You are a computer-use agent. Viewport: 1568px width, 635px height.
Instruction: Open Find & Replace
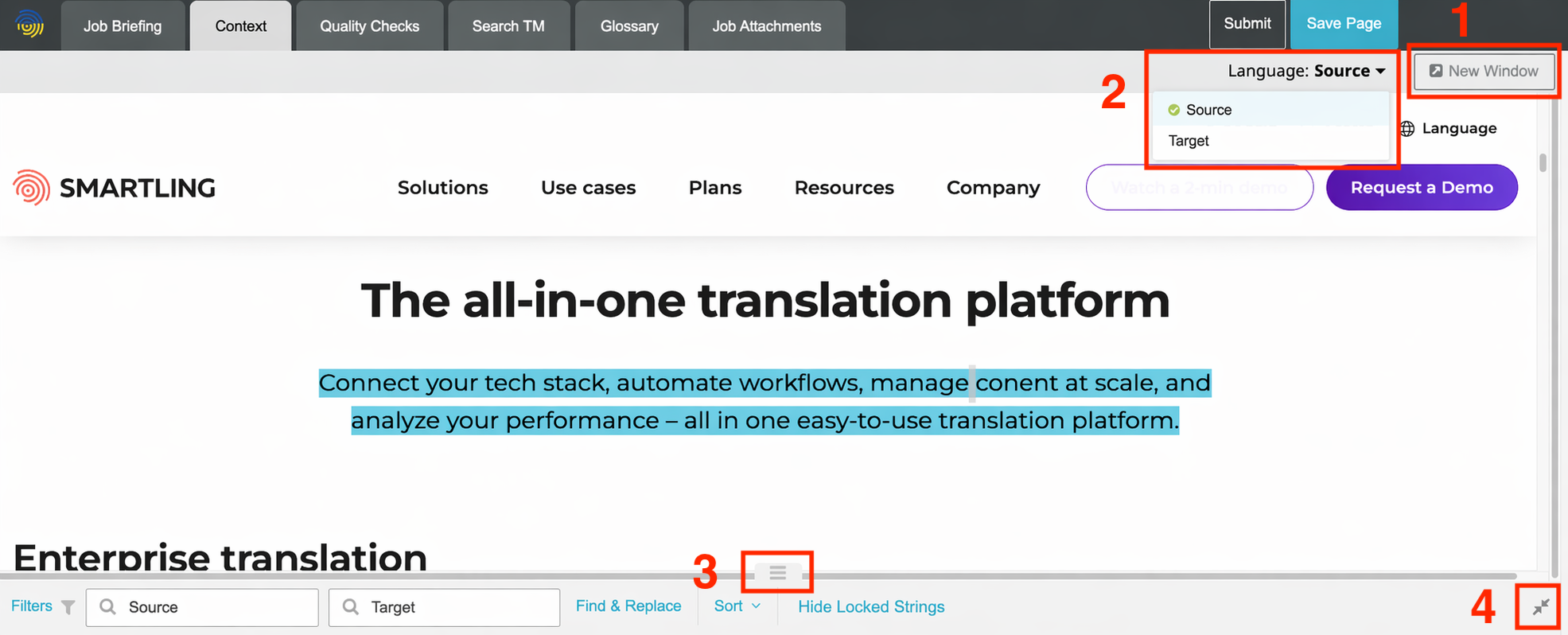pos(628,606)
